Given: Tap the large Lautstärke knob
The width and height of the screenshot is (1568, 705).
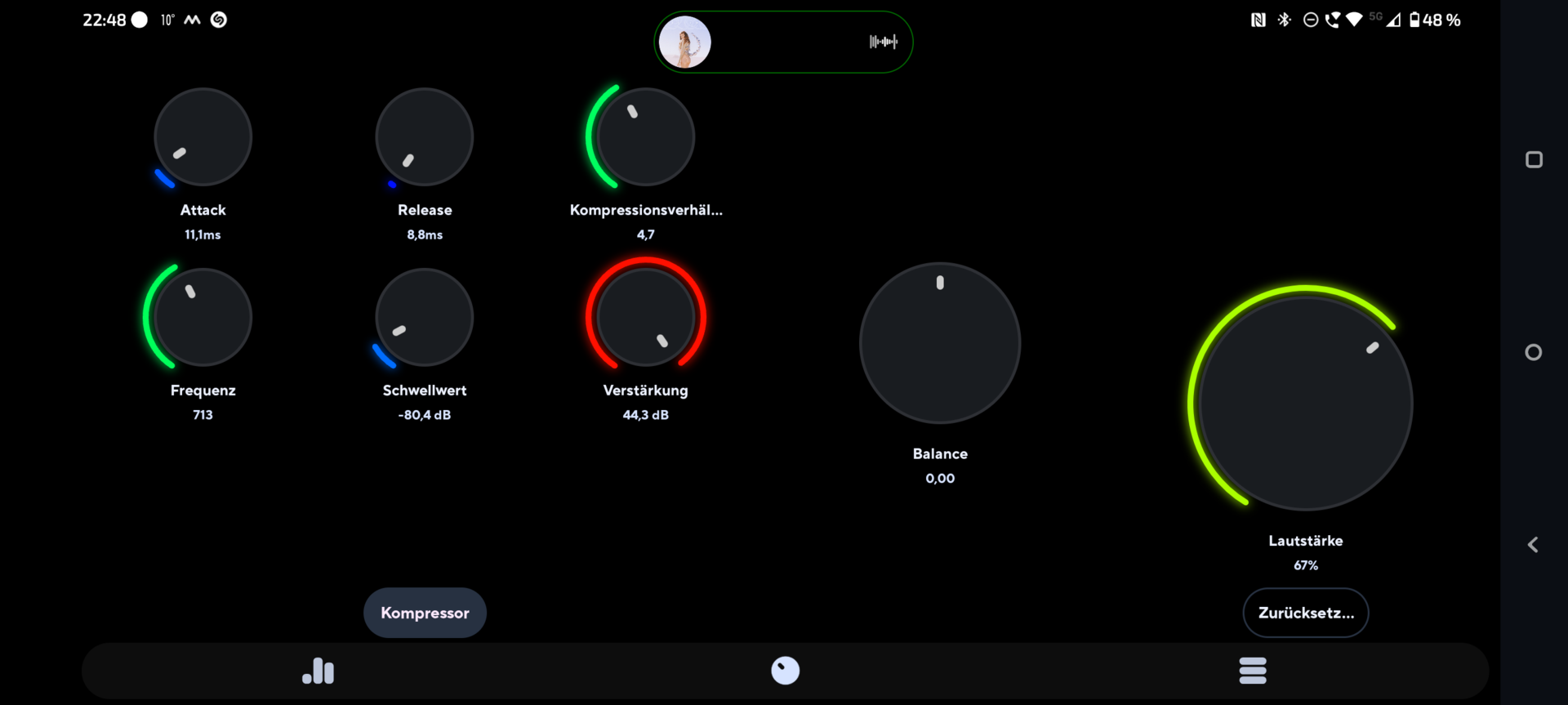Looking at the screenshot, I should point(1305,404).
